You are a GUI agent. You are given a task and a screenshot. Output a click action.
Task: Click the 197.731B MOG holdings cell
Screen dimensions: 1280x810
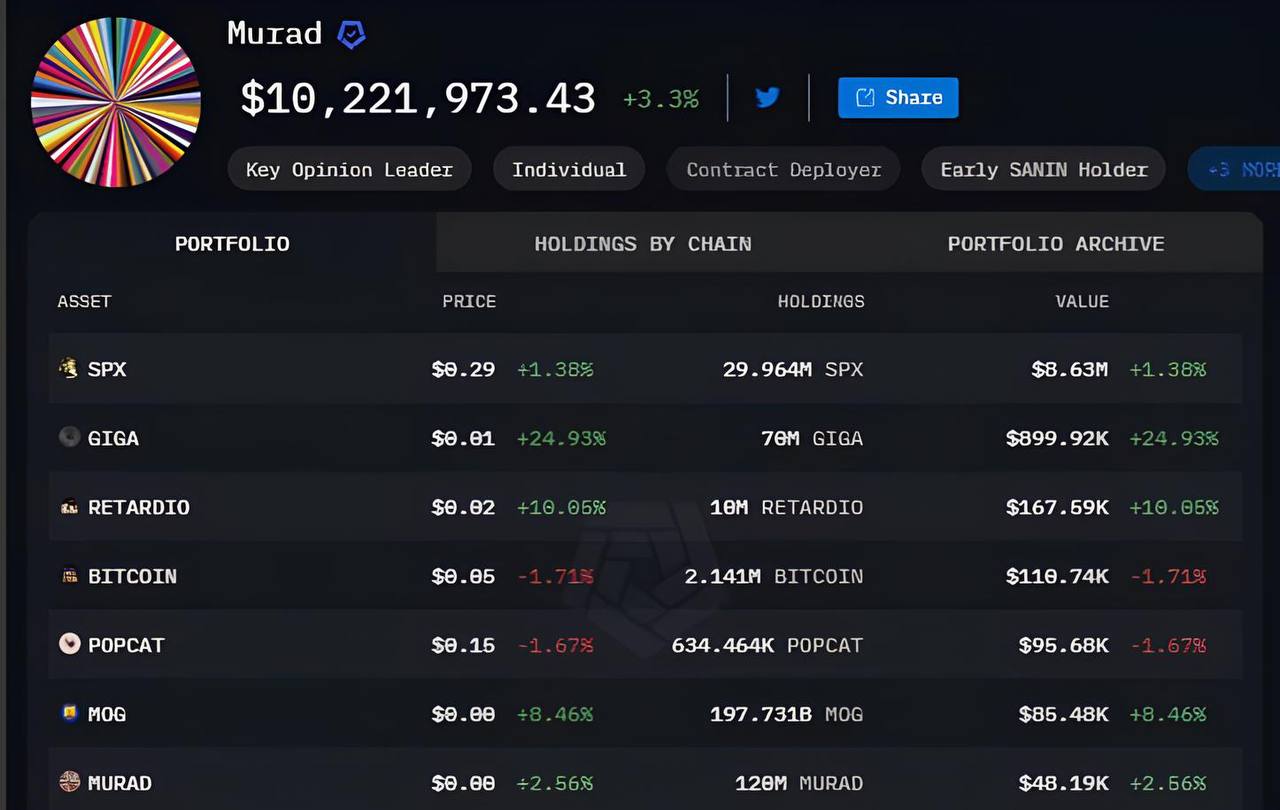[x=786, y=714]
